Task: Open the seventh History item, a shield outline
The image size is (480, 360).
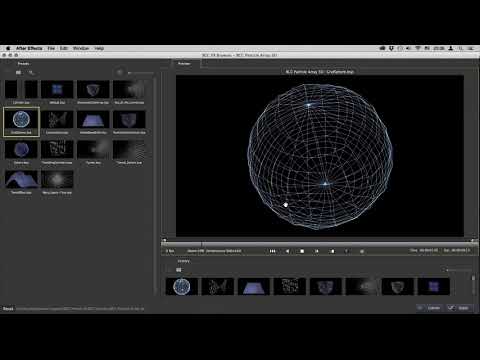Action: [398, 287]
